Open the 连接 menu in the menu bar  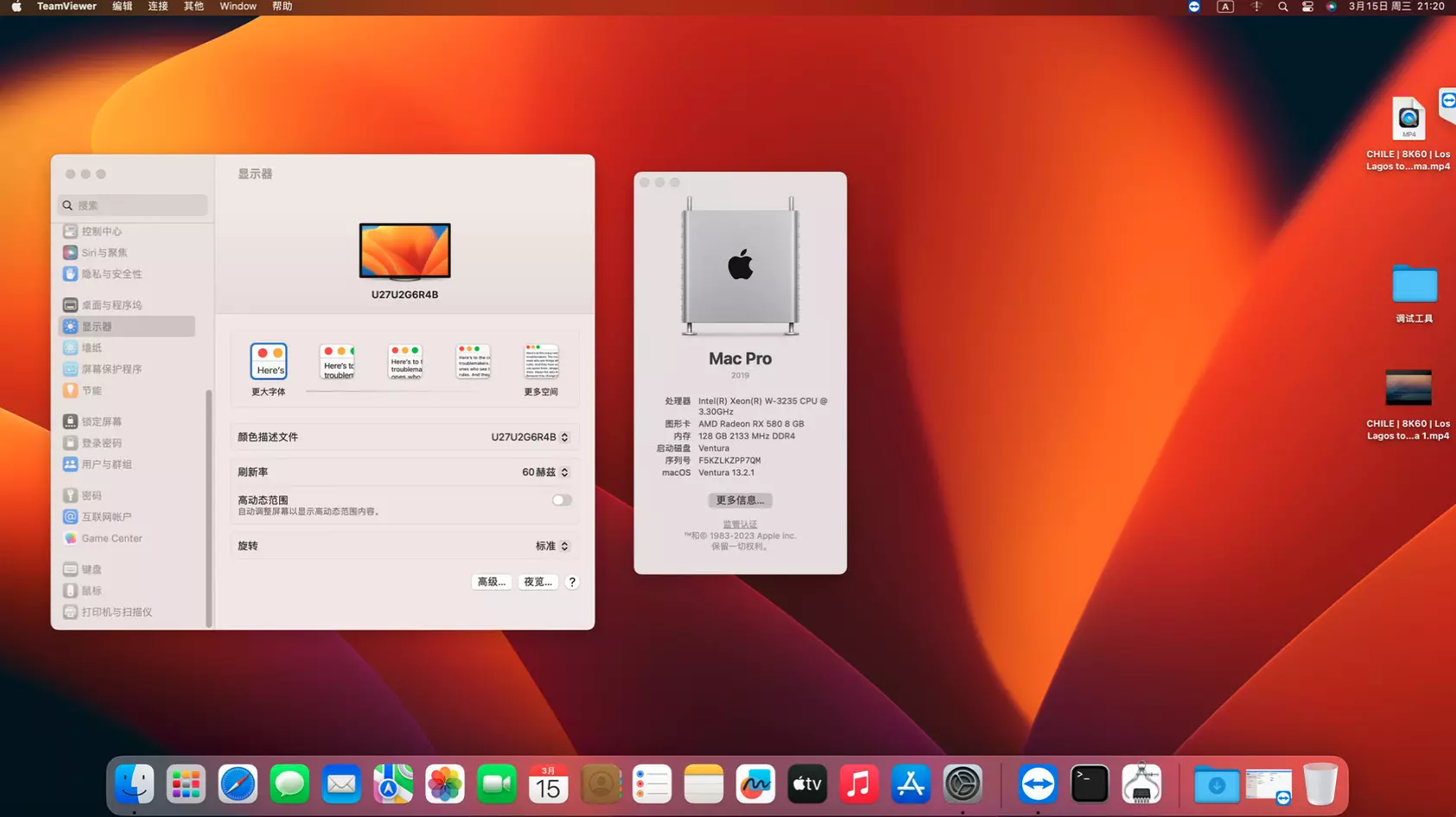click(157, 7)
